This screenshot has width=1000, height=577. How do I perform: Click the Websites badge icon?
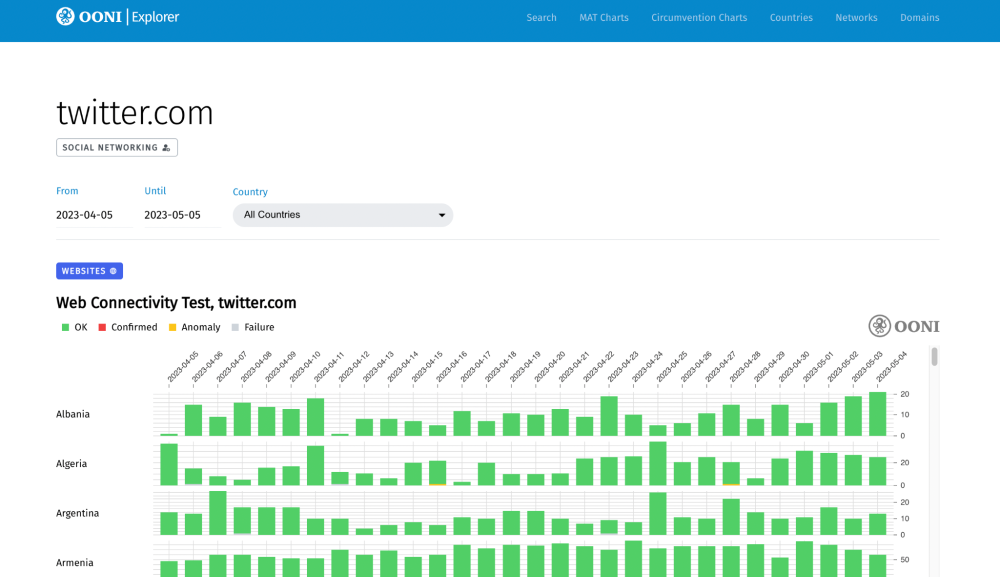click(x=113, y=271)
